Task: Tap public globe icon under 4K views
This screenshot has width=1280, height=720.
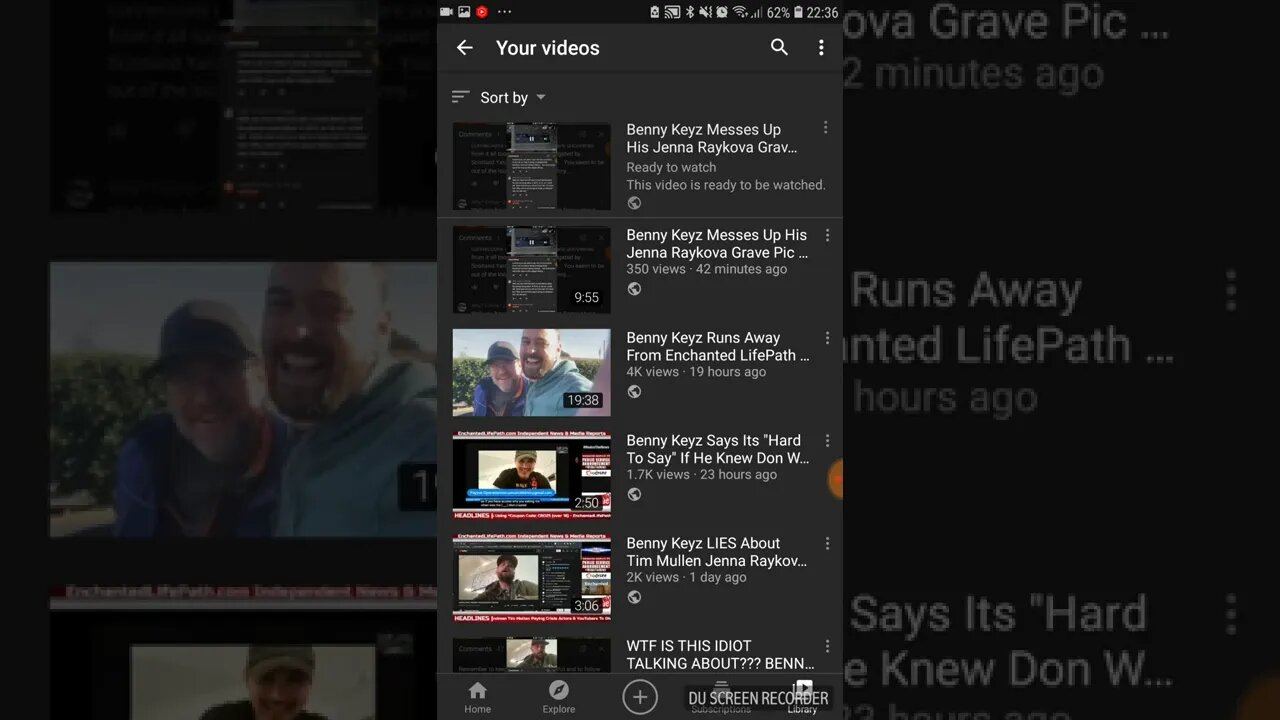Action: pos(634,392)
